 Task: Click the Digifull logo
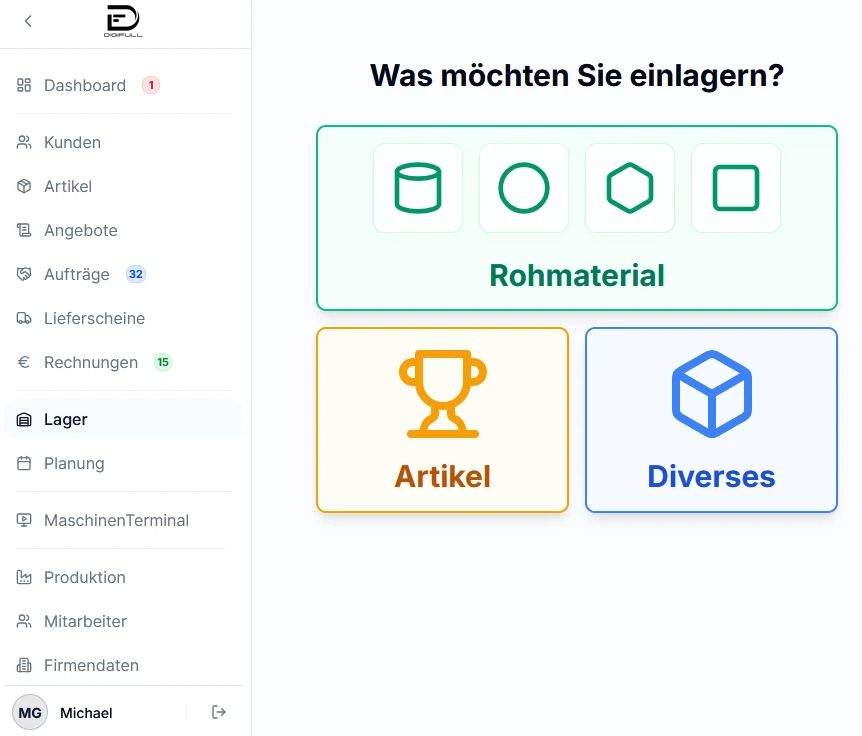click(x=123, y=21)
